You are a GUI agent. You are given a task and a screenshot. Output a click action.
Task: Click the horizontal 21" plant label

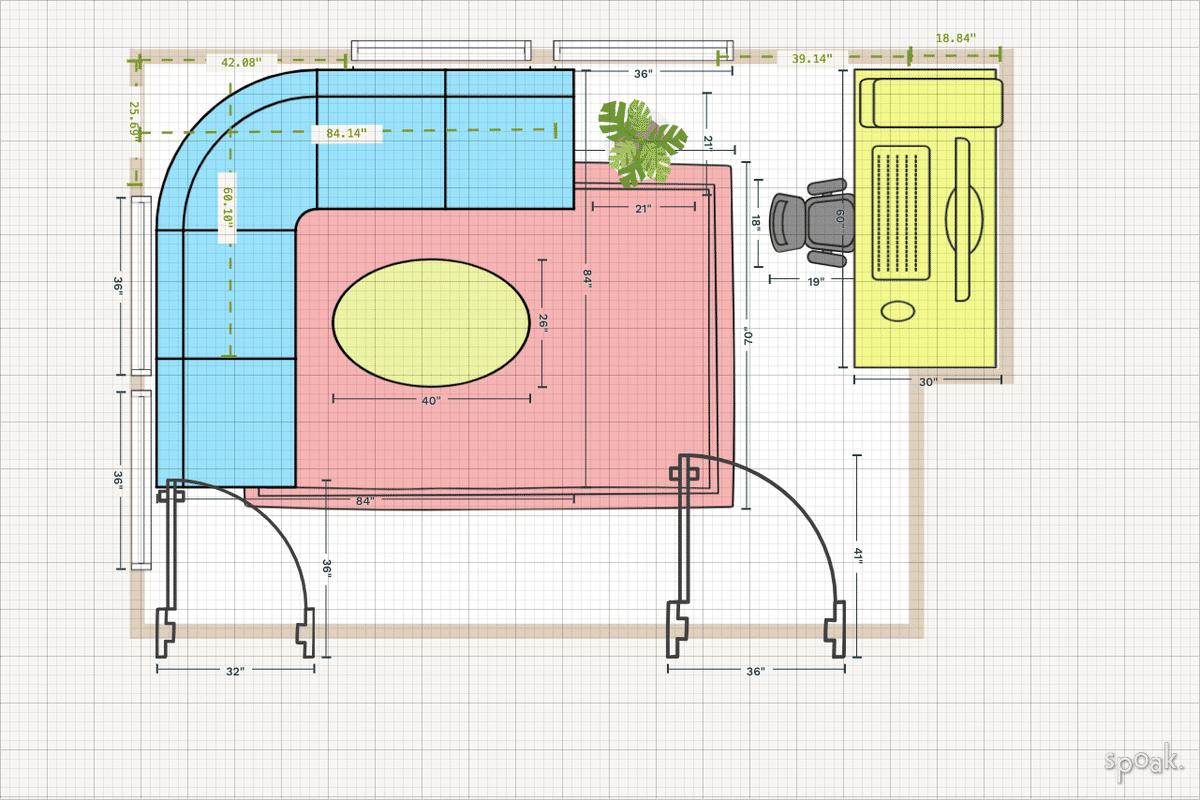pos(643,208)
